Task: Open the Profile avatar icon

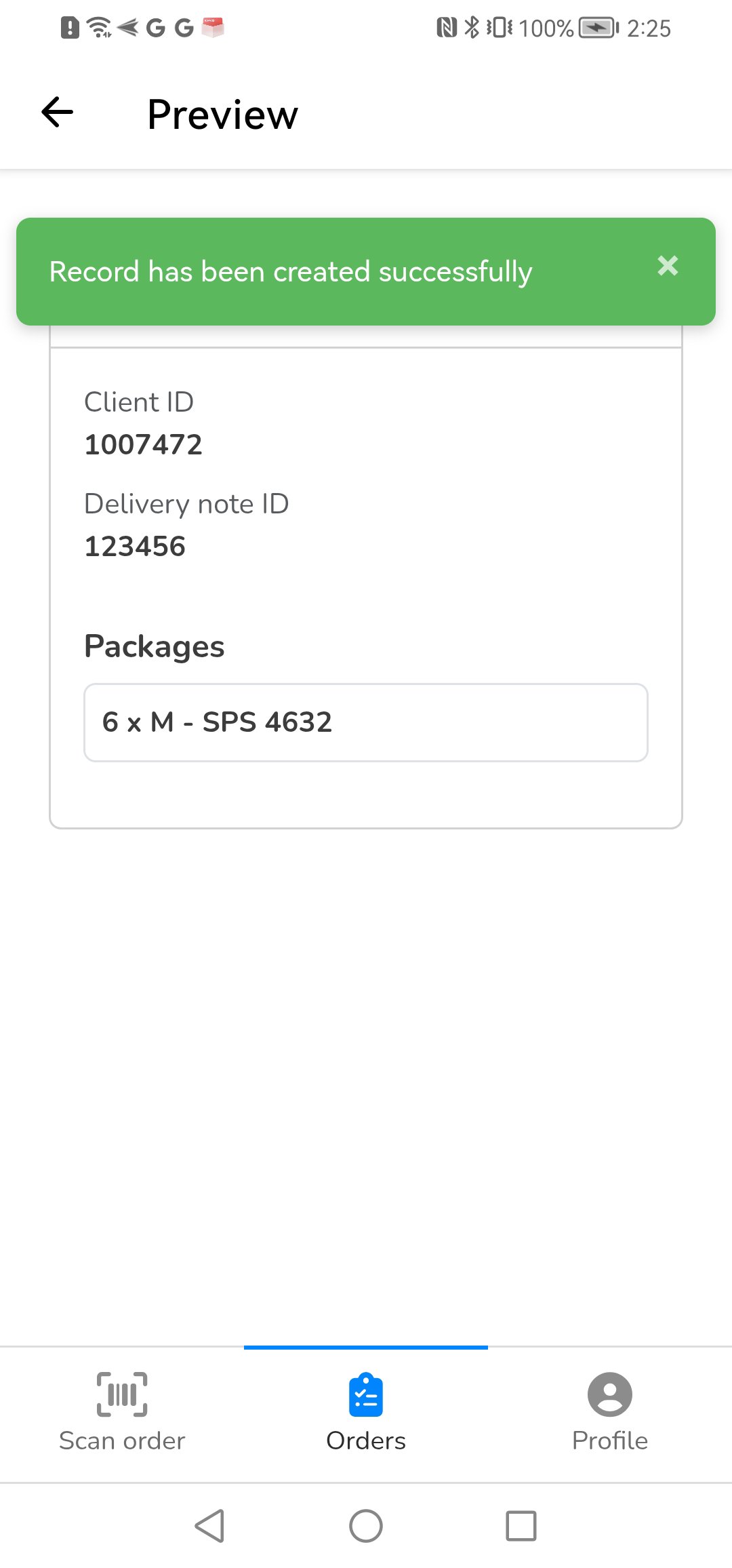Action: (x=610, y=1394)
